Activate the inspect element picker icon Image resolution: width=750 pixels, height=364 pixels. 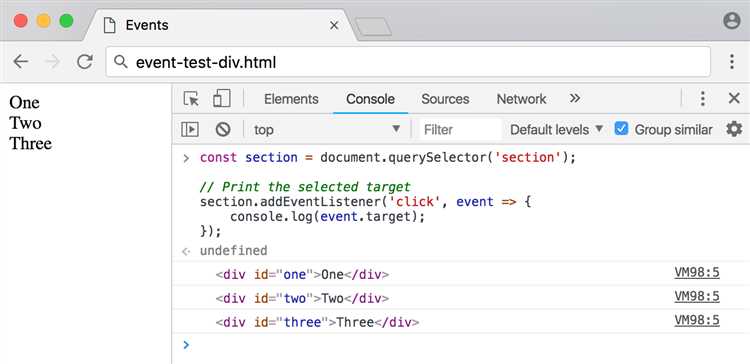191,99
